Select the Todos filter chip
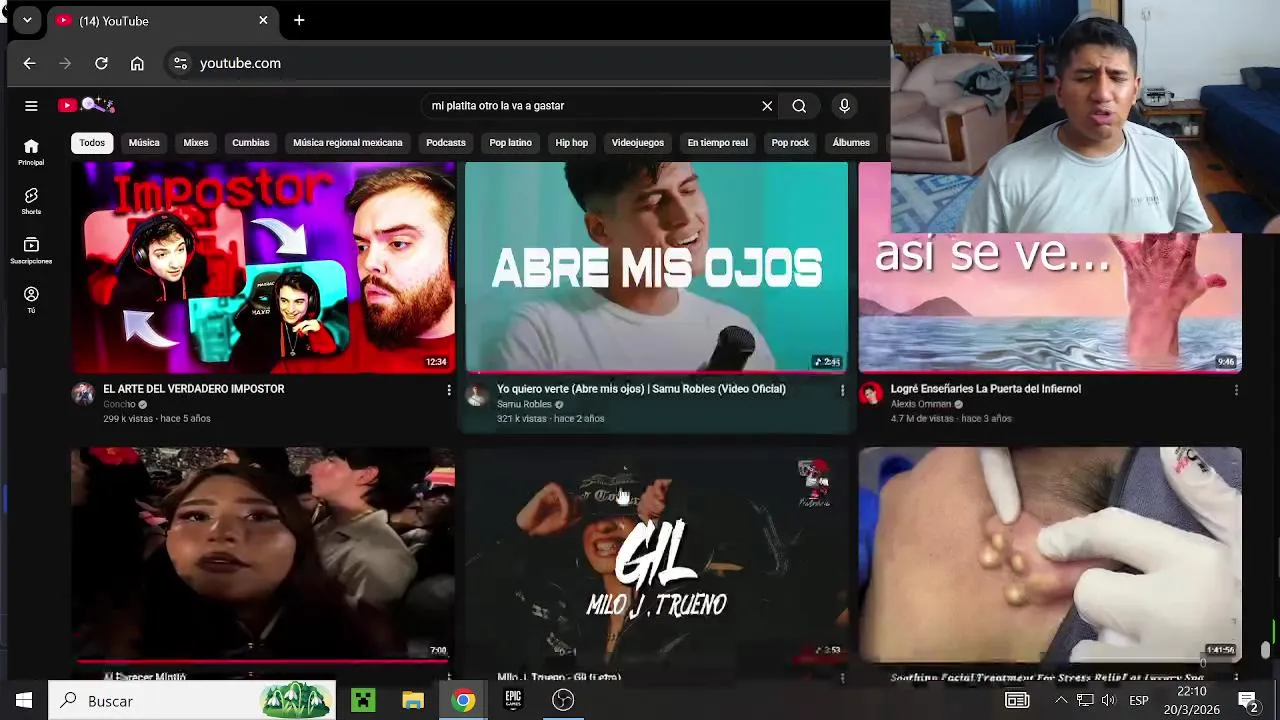The image size is (1280, 720). pos(92,143)
